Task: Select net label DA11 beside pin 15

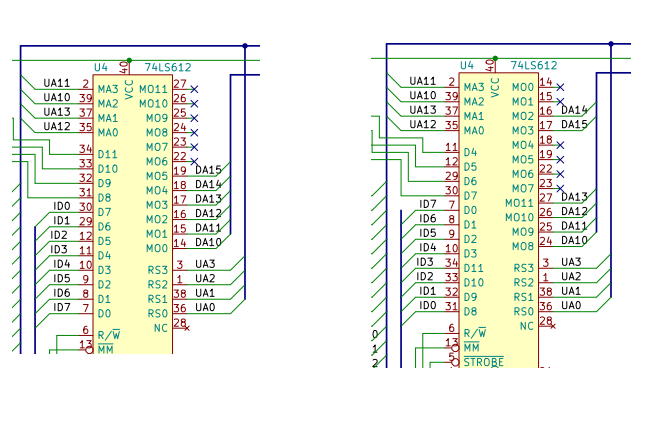Action: [x=208, y=228]
